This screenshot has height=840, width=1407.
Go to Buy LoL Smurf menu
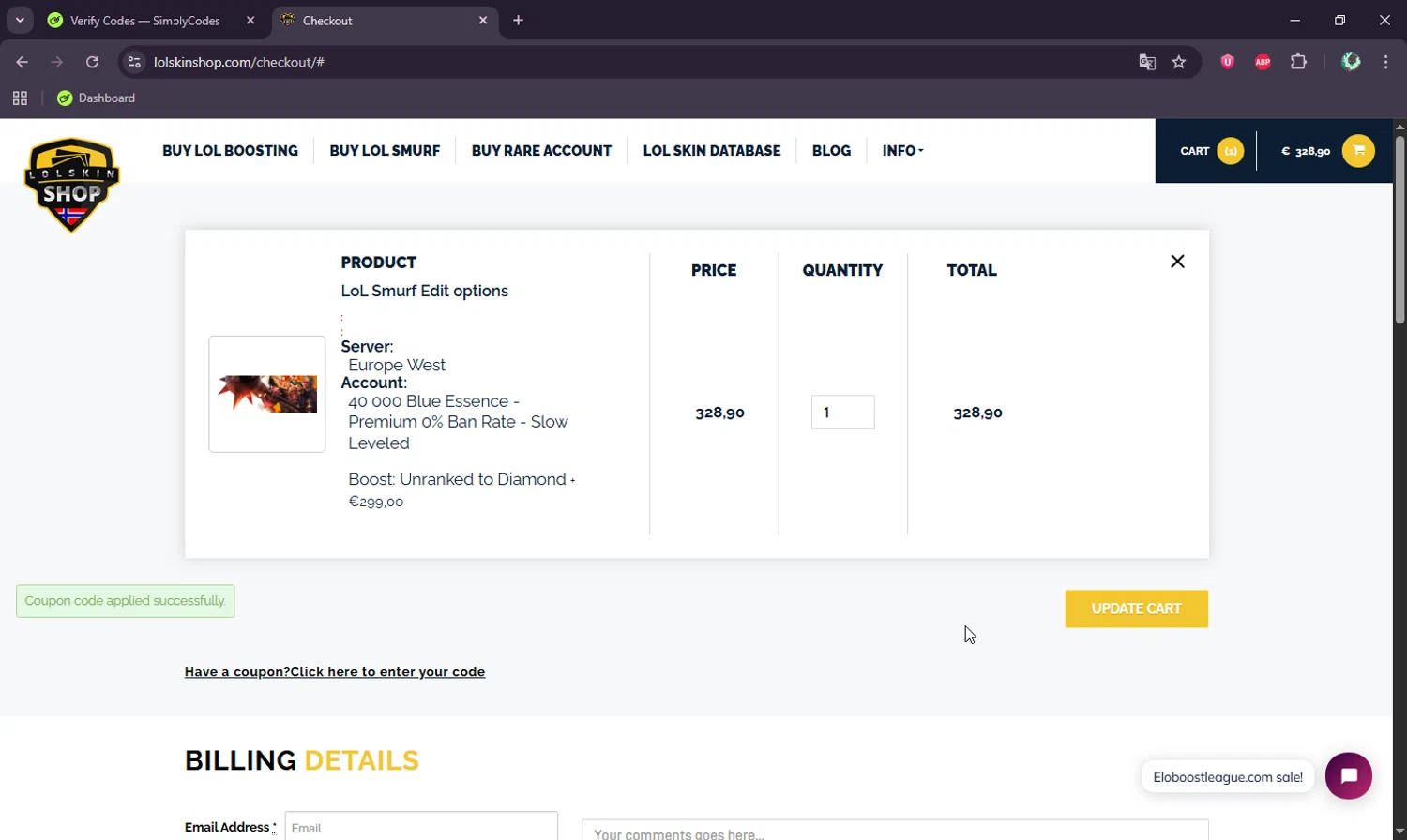coord(385,150)
